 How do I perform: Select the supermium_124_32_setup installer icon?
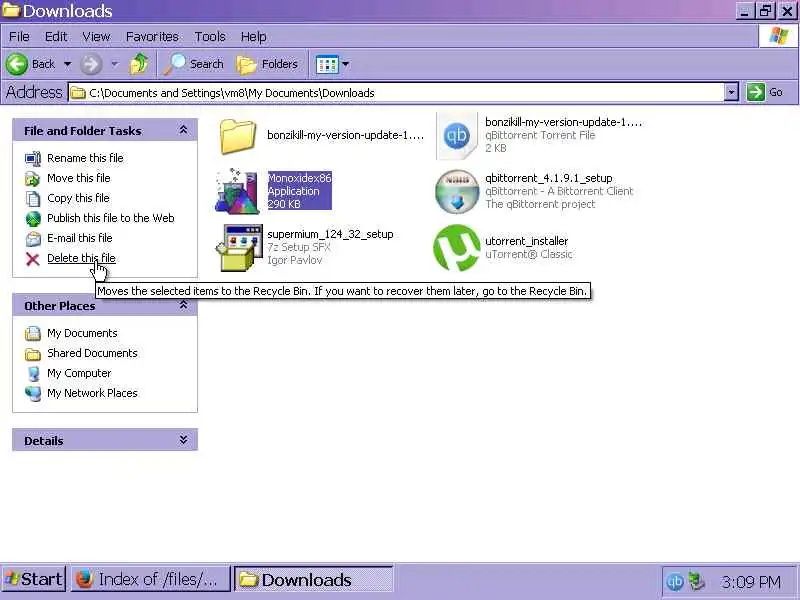(239, 247)
